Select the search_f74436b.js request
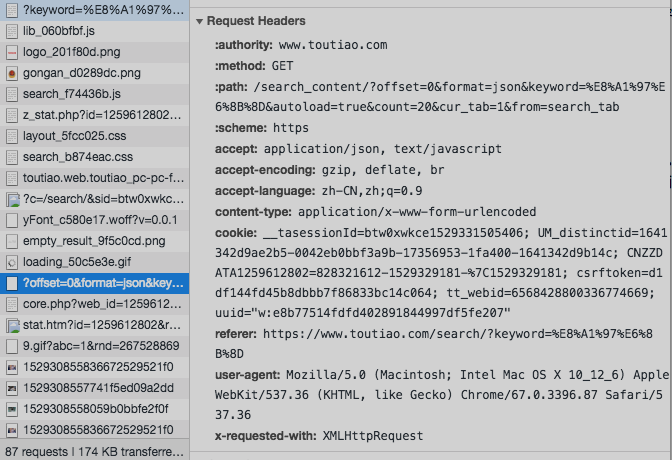672x460 pixels. pyautogui.click(x=94, y=94)
